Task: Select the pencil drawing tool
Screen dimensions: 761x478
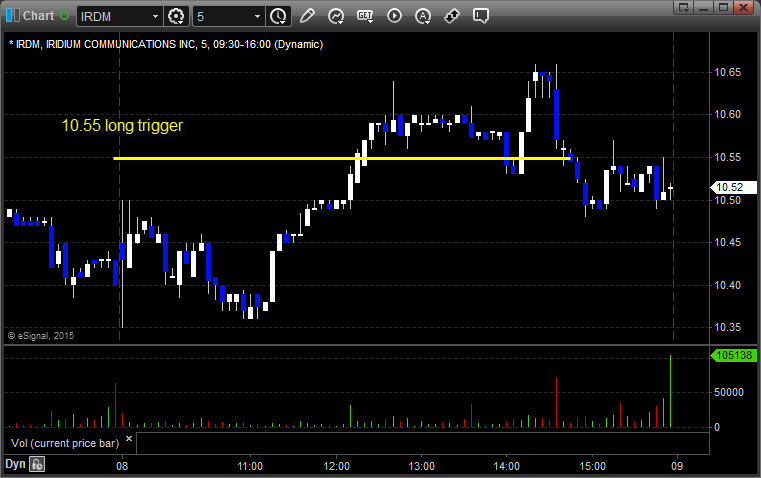Action: coord(307,16)
